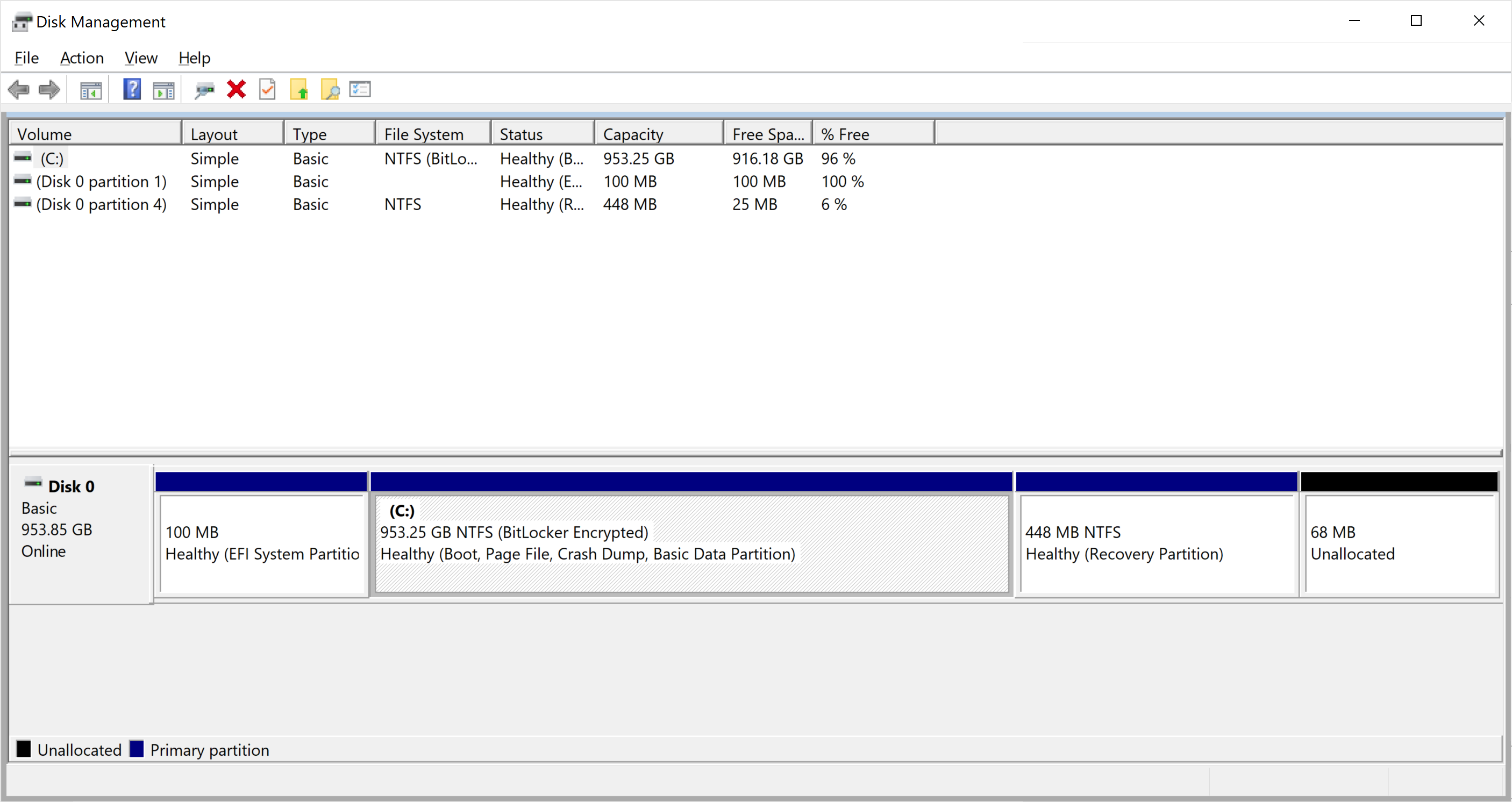This screenshot has height=802, width=1512.
Task: Click the checklist settings toolbar icon
Action: point(360,90)
